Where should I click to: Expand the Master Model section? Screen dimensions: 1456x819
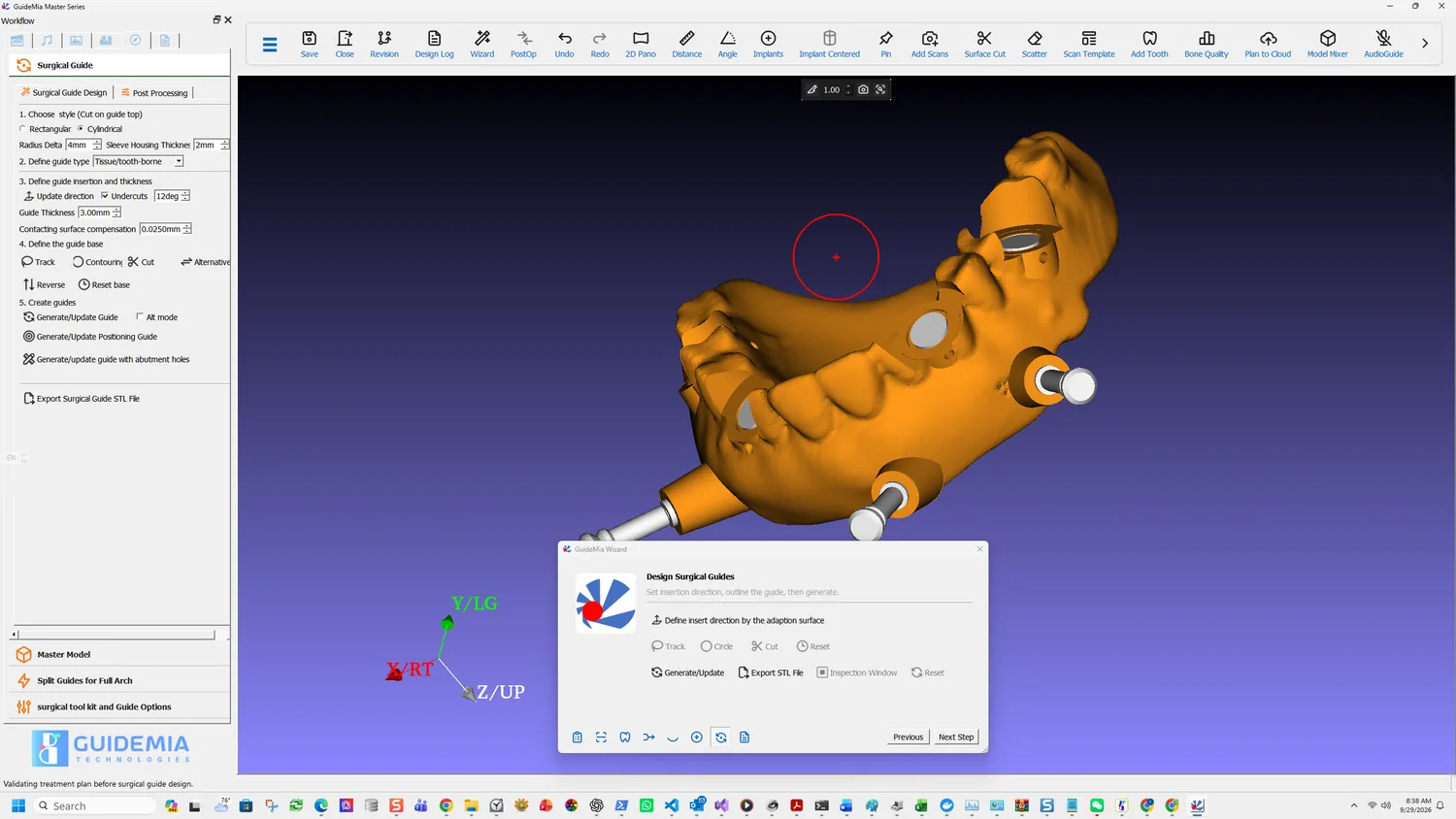tap(120, 655)
